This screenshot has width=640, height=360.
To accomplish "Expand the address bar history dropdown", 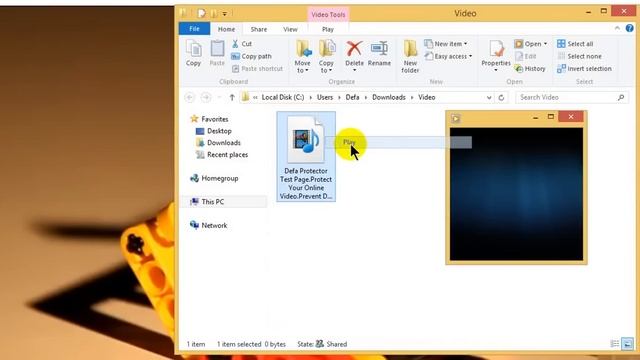I will [489, 98].
